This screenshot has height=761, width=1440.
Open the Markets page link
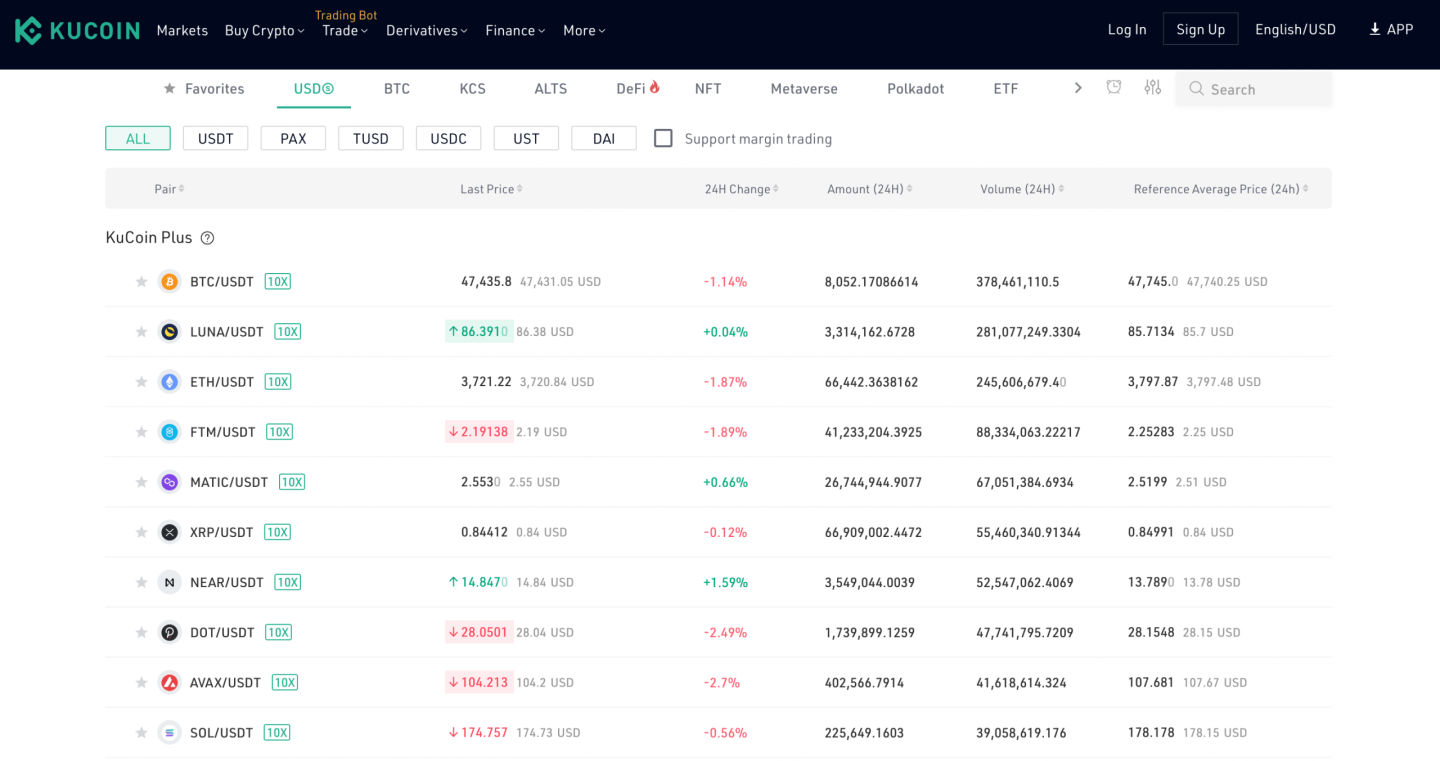point(182,30)
